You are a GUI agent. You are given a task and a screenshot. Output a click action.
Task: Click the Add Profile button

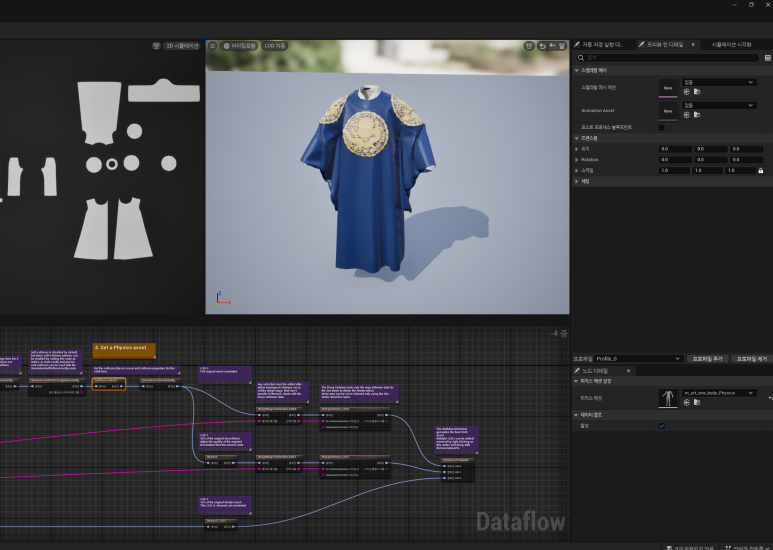click(707, 359)
